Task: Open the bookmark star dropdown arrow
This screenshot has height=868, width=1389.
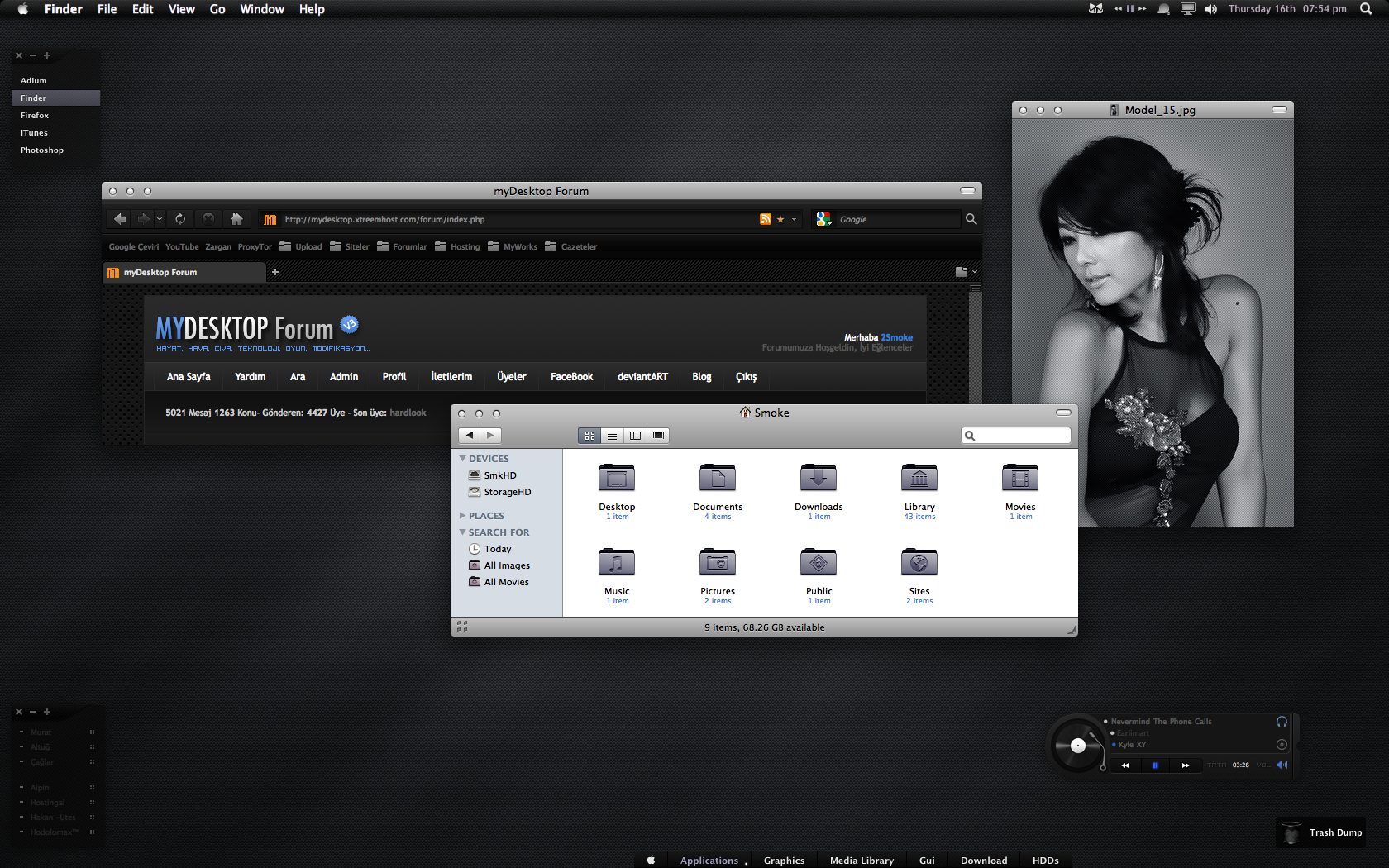Action: coord(794,219)
